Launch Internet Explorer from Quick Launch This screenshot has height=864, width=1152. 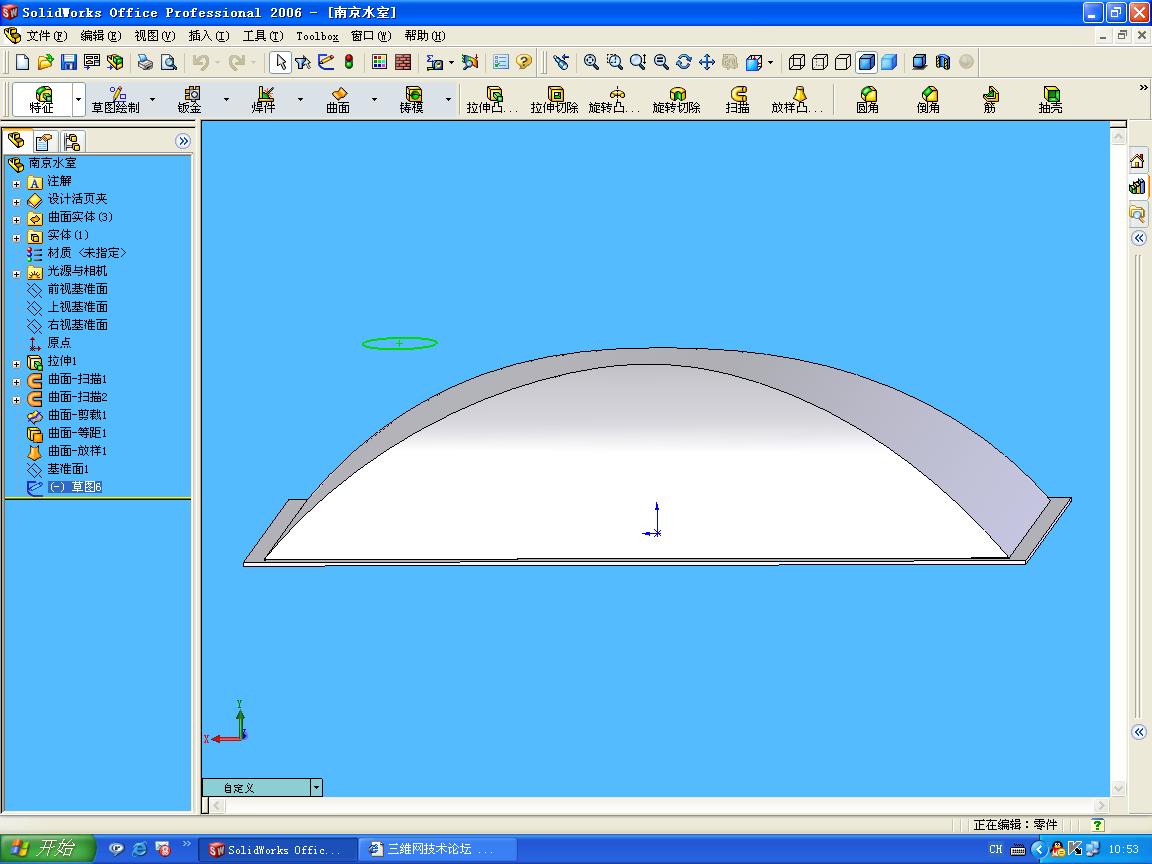tap(140, 849)
